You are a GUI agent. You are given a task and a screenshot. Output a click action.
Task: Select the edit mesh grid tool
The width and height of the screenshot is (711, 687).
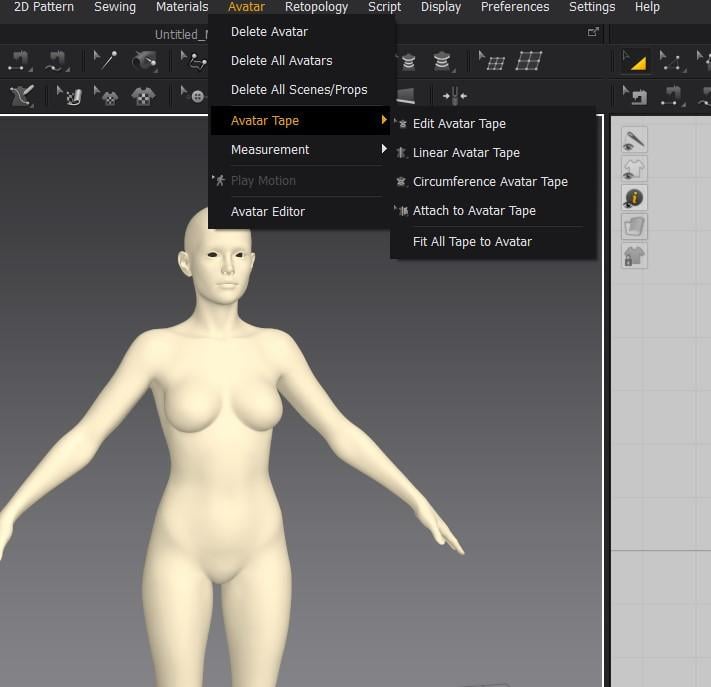[x=492, y=61]
